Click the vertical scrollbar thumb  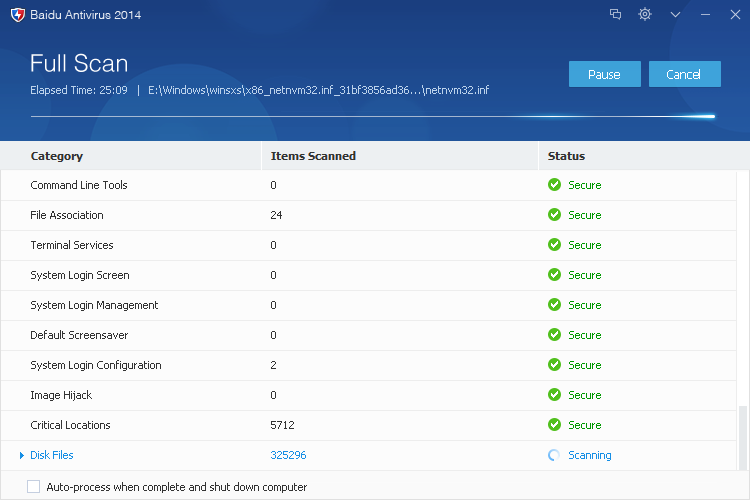(742, 438)
